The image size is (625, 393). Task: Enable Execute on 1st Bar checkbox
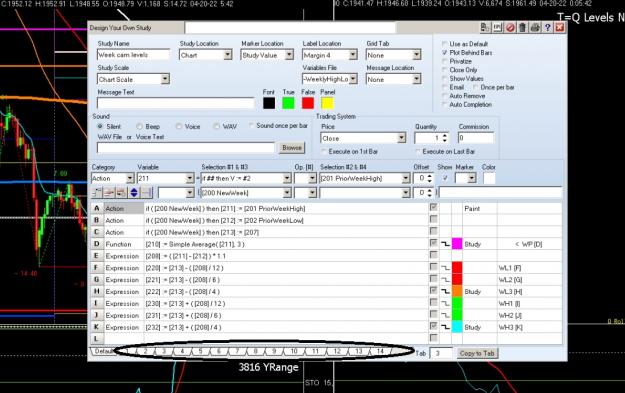(x=324, y=151)
